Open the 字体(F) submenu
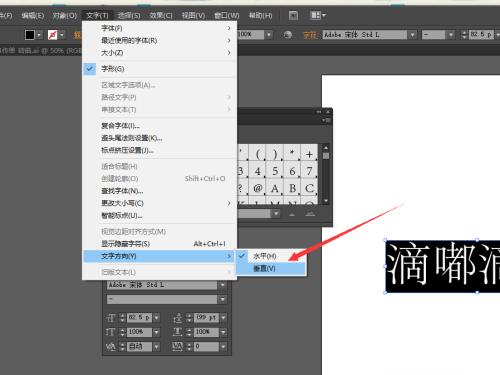500x375 pixels. (159, 28)
